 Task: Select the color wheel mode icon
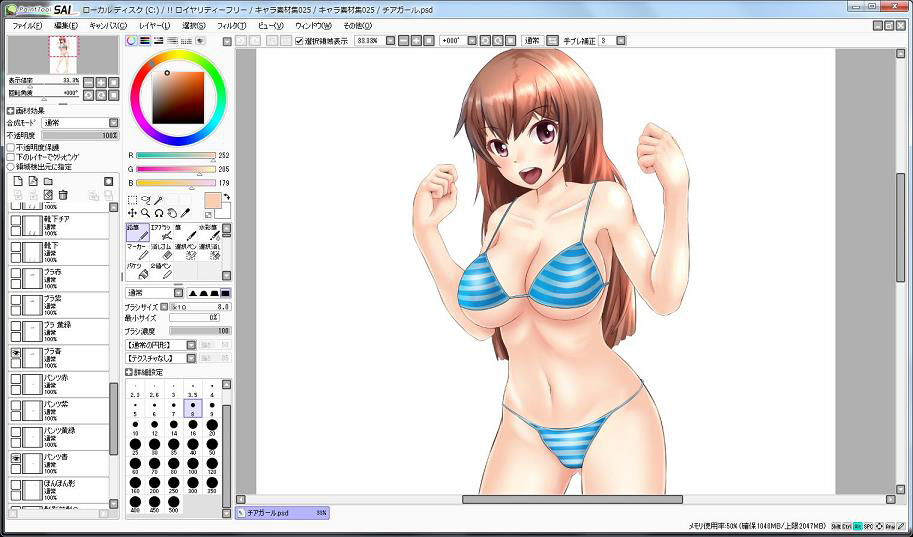pyautogui.click(x=131, y=41)
